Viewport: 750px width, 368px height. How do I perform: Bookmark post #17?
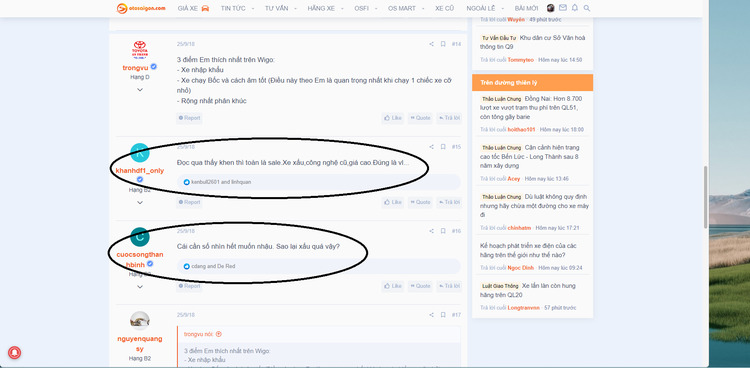443,315
